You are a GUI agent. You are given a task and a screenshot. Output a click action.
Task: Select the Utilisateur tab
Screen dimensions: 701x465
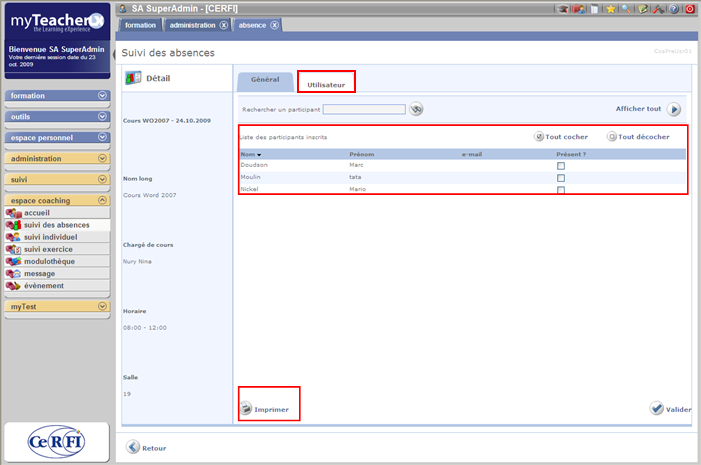click(326, 85)
